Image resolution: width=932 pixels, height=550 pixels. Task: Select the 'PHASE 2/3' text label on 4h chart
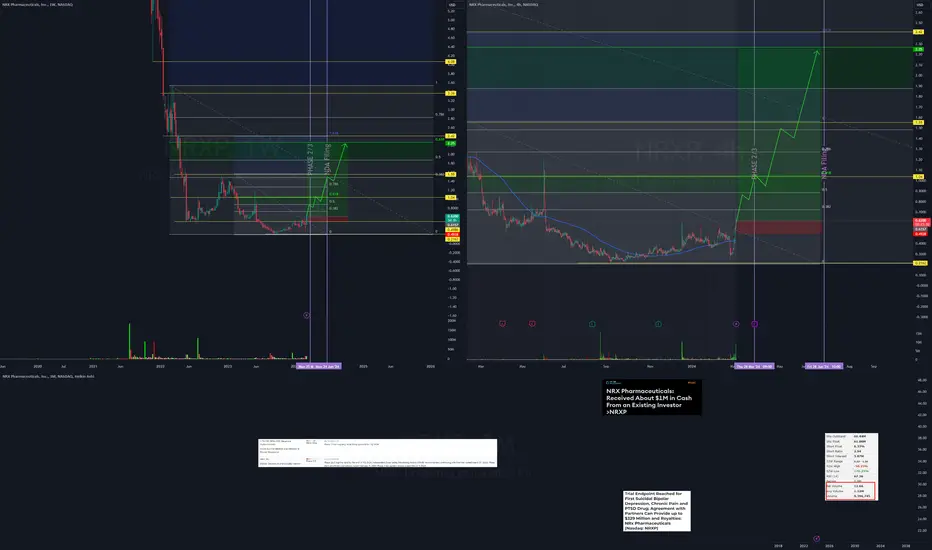coord(754,164)
